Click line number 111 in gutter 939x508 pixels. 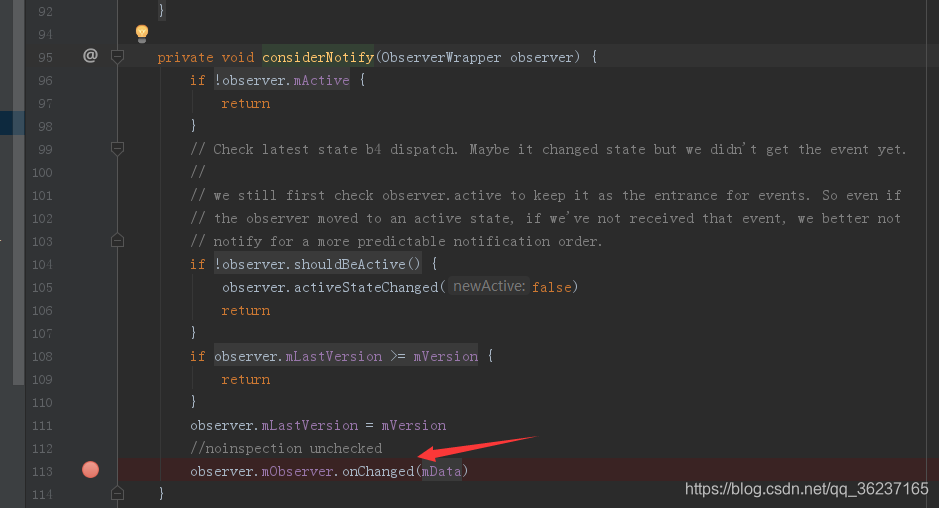click(43, 425)
